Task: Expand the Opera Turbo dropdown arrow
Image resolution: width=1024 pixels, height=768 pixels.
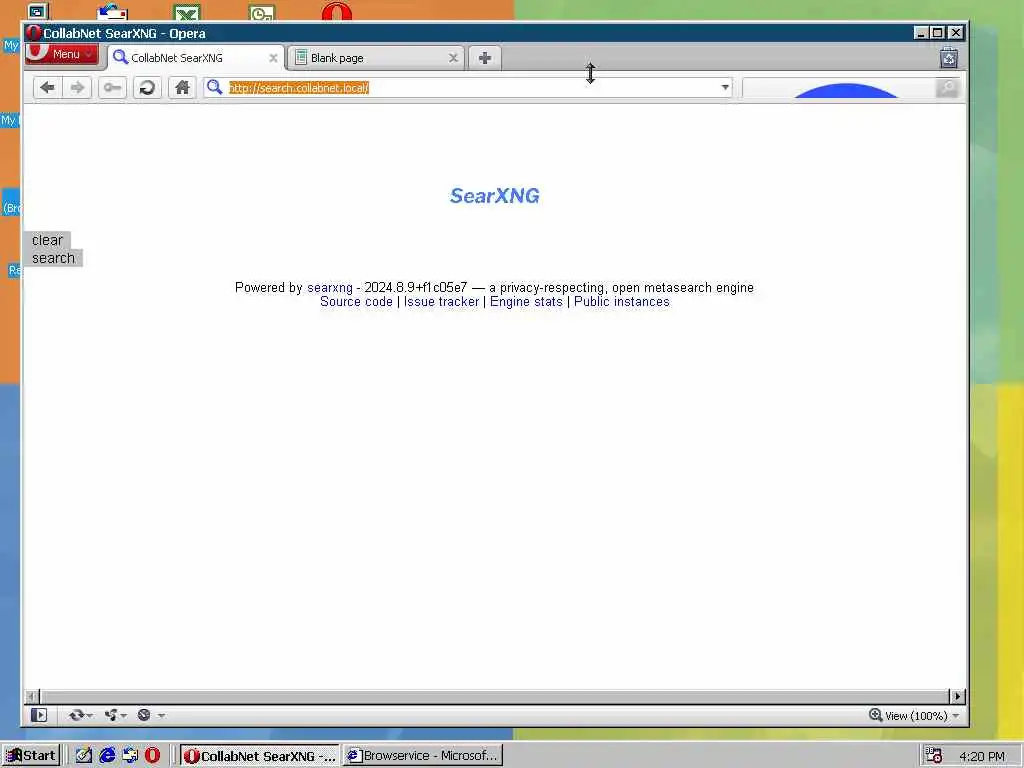Action: point(161,716)
